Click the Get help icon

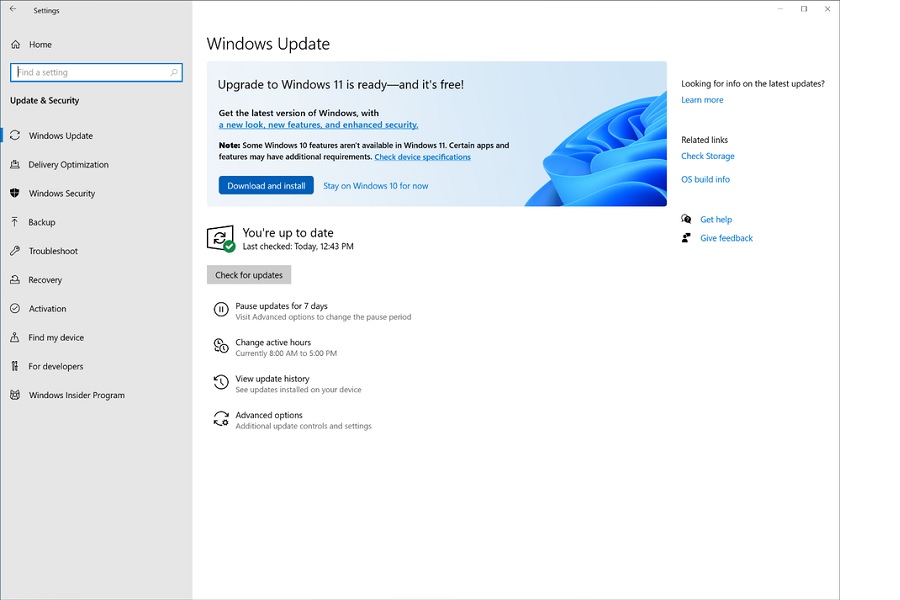point(686,219)
